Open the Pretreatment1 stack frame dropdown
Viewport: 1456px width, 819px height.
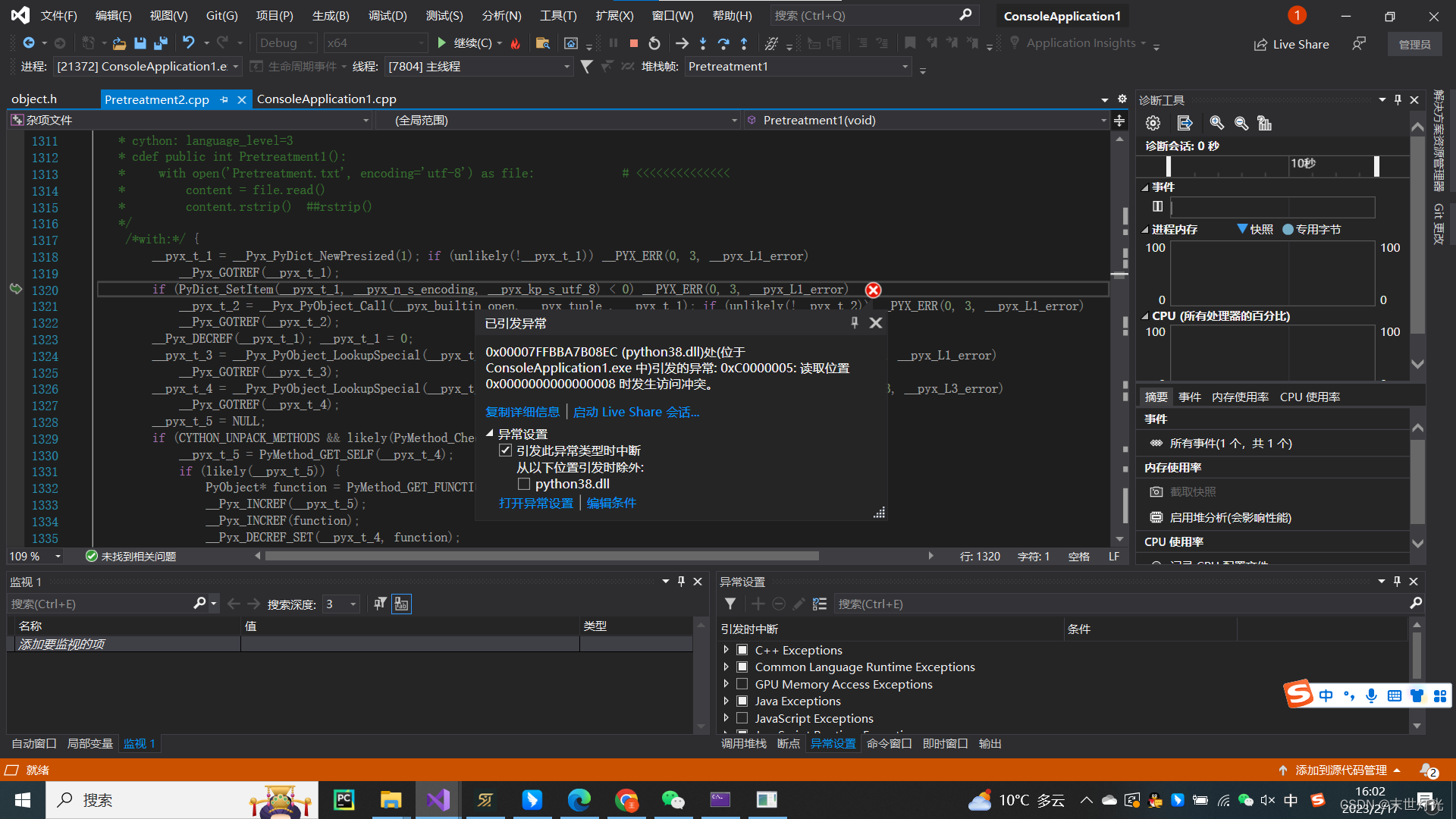pyautogui.click(x=904, y=67)
